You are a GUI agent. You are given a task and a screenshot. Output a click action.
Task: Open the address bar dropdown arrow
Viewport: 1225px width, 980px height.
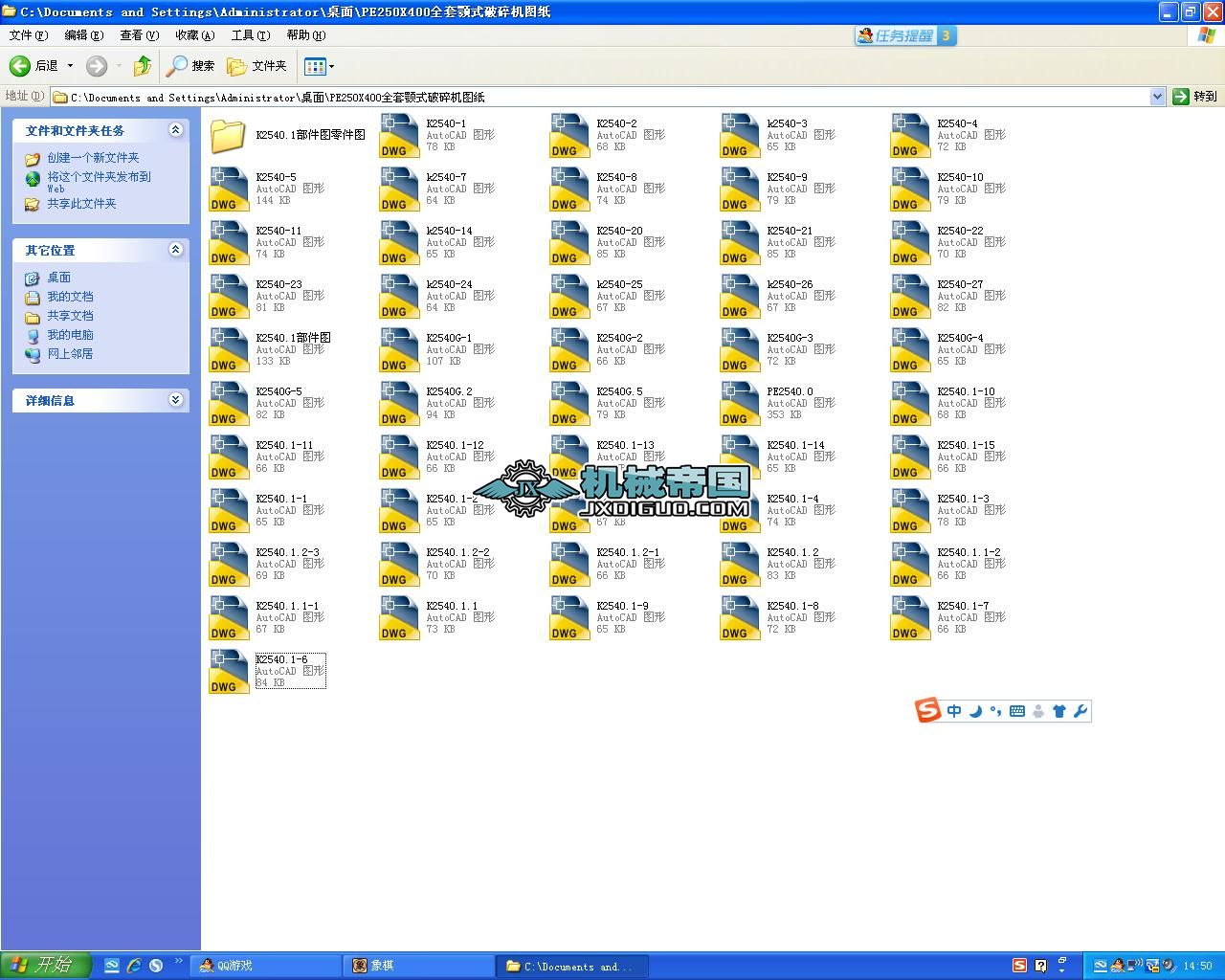(x=1157, y=97)
